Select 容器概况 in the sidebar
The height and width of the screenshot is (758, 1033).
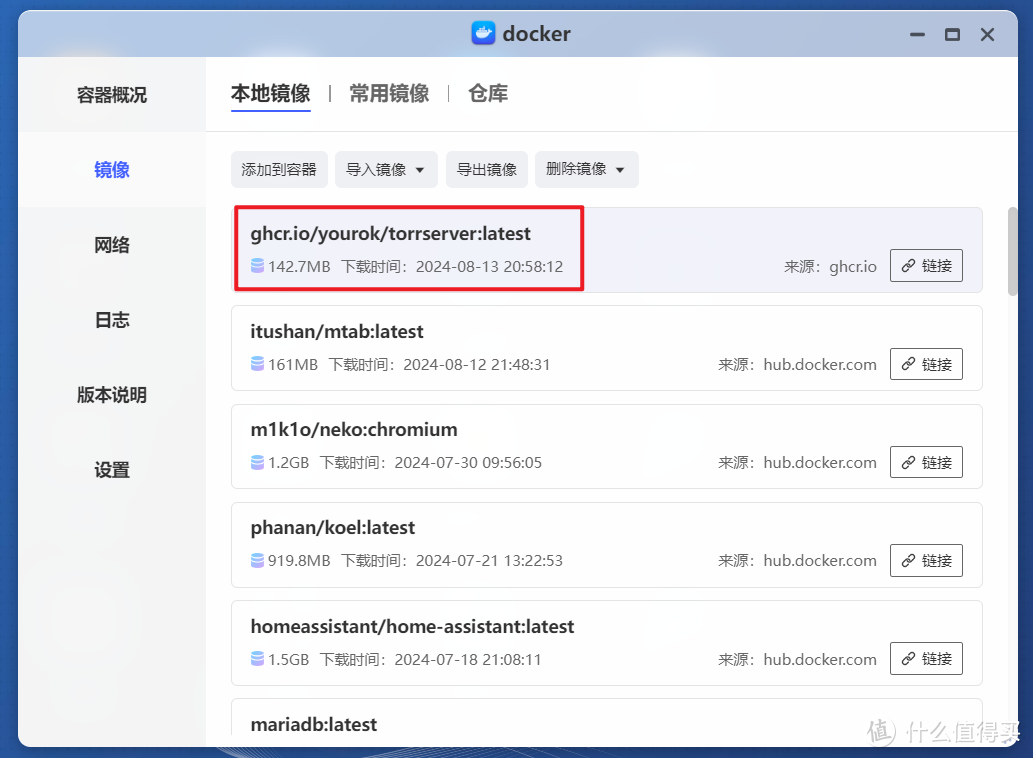[x=110, y=93]
